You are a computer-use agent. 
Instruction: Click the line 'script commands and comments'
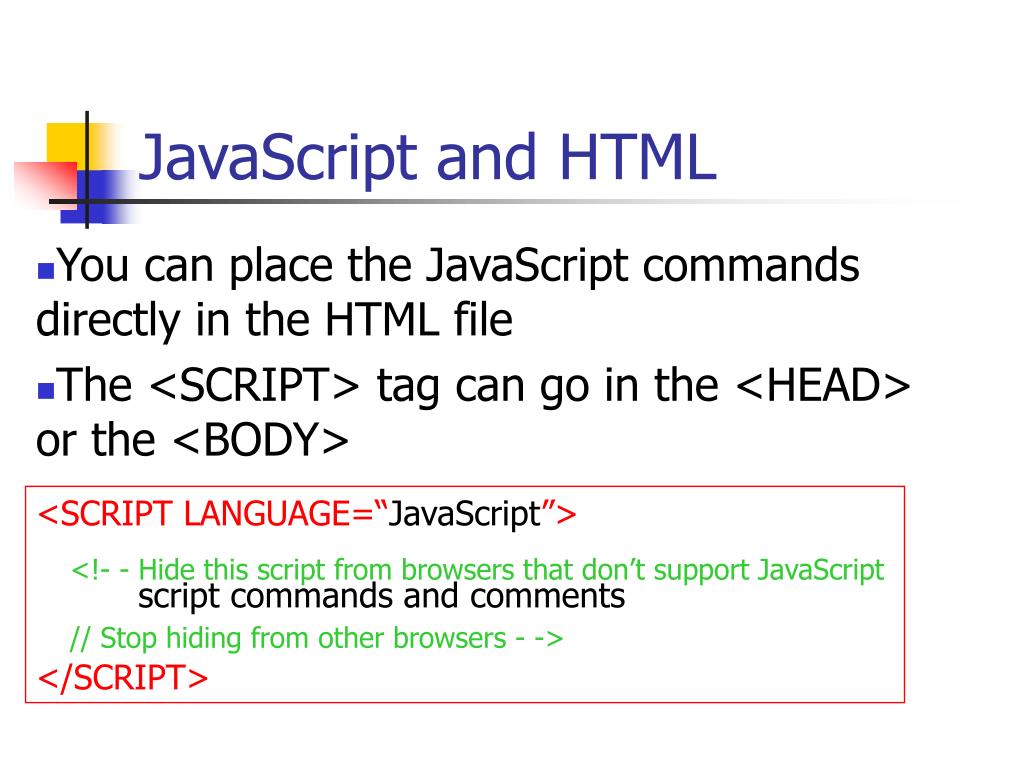pyautogui.click(x=381, y=596)
